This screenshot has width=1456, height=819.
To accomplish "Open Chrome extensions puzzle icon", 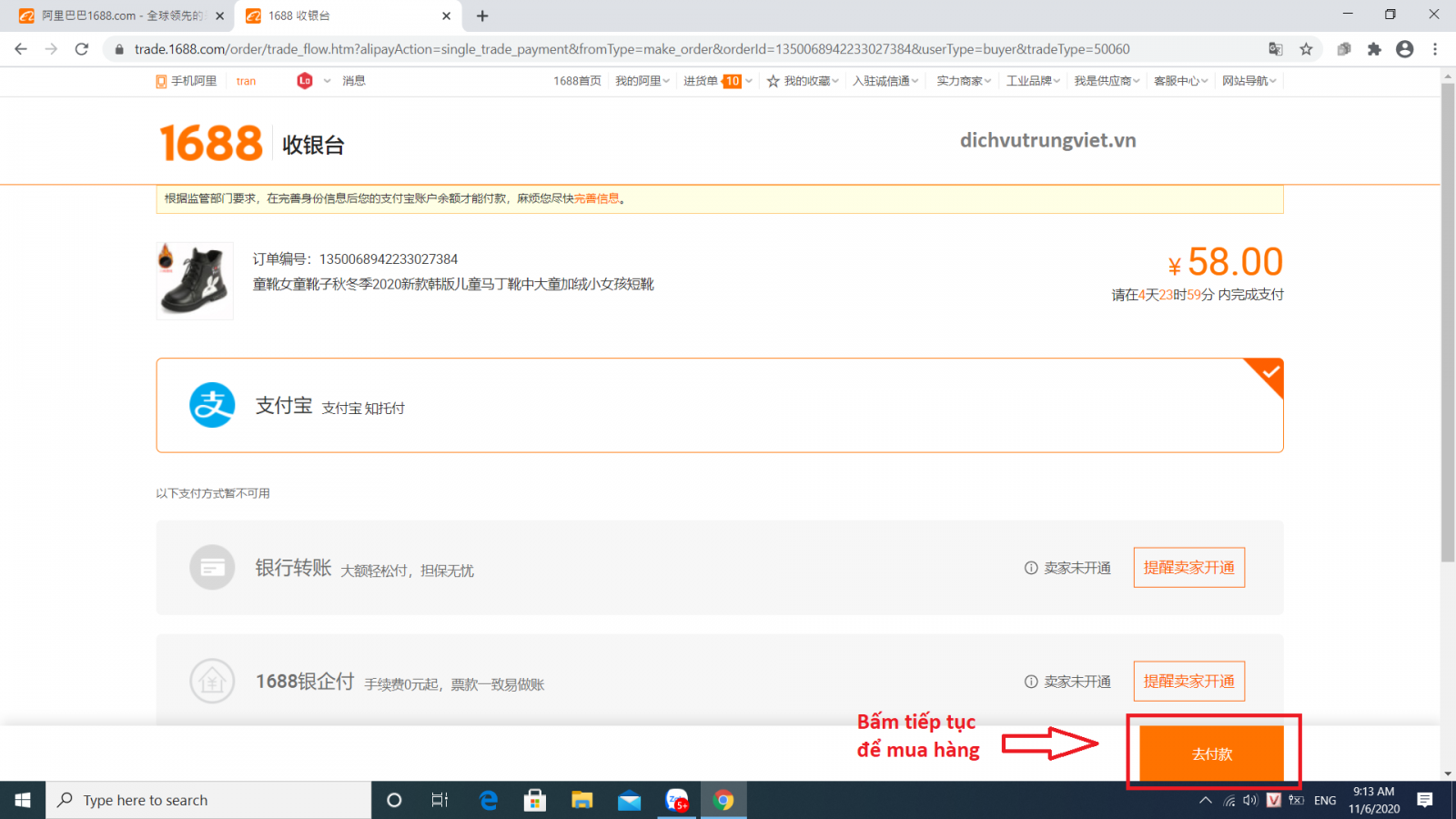I will [1374, 49].
